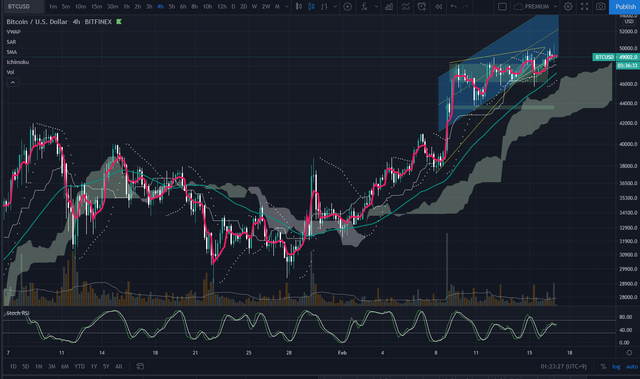This screenshot has height=379, width=640.
Task: Set date range to 6M
Action: point(65,366)
